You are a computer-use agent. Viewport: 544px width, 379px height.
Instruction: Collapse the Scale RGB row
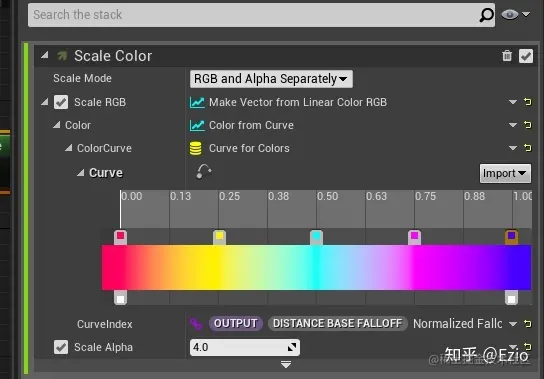pyautogui.click(x=44, y=102)
